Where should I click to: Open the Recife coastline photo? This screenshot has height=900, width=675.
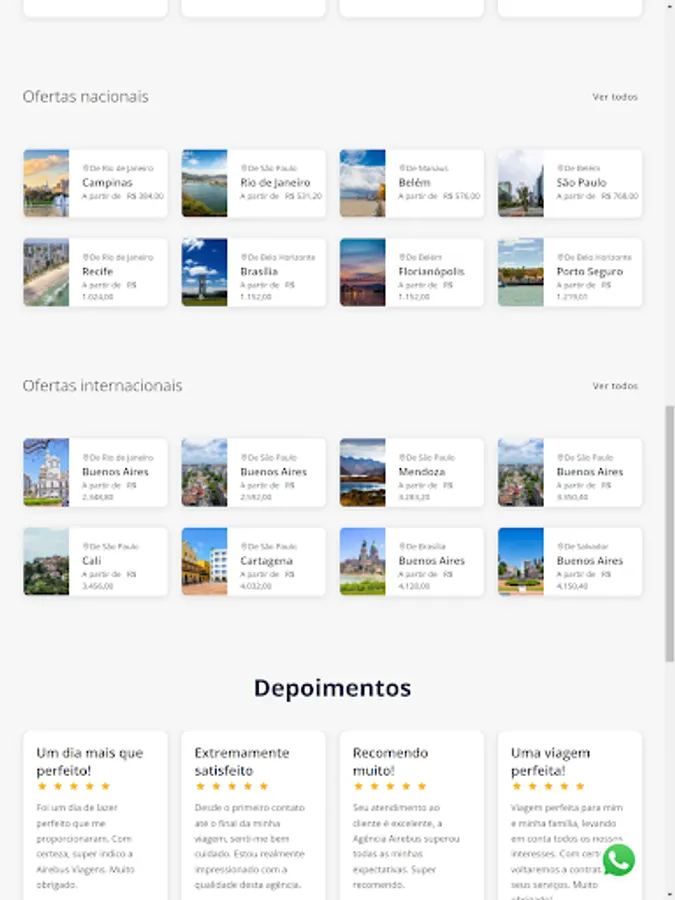point(46,272)
